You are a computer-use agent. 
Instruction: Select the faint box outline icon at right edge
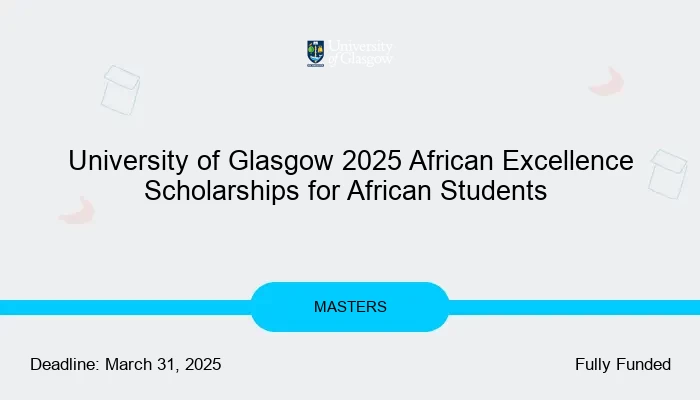[x=667, y=173]
